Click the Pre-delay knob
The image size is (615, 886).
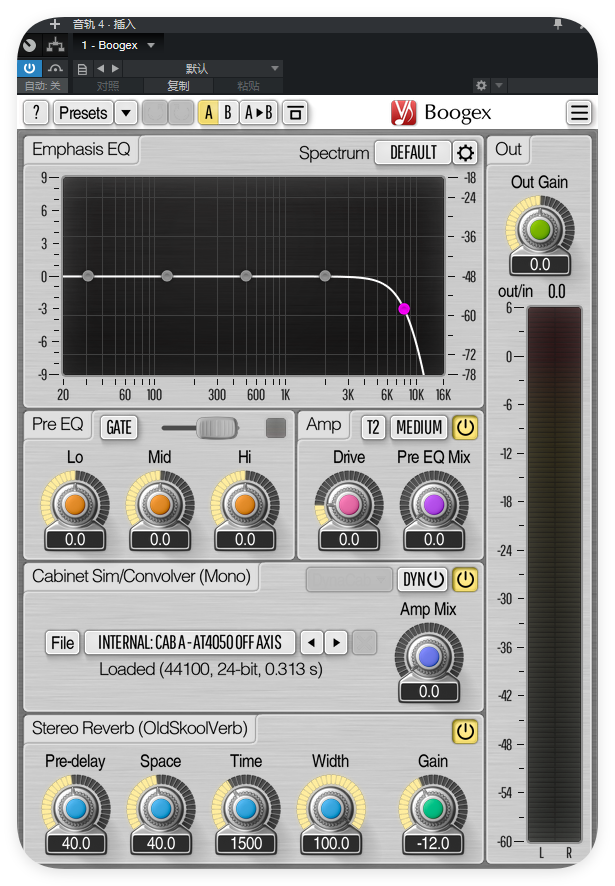[x=76, y=808]
